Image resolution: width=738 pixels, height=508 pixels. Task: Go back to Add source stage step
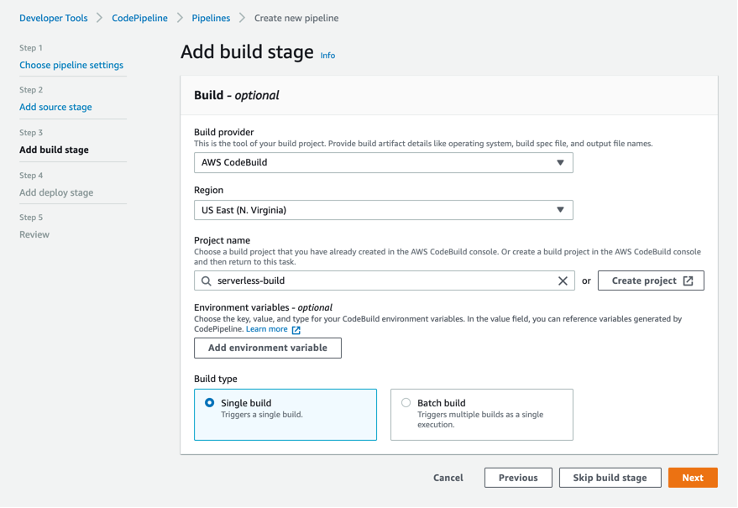[x=55, y=107]
